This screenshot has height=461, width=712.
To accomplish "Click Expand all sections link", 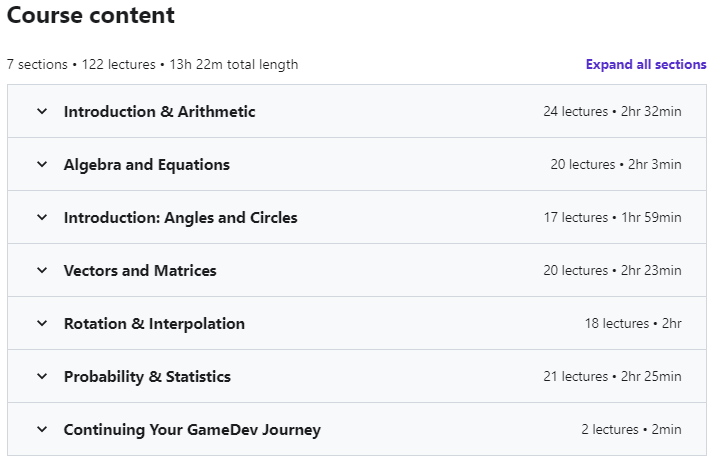I will point(646,64).
